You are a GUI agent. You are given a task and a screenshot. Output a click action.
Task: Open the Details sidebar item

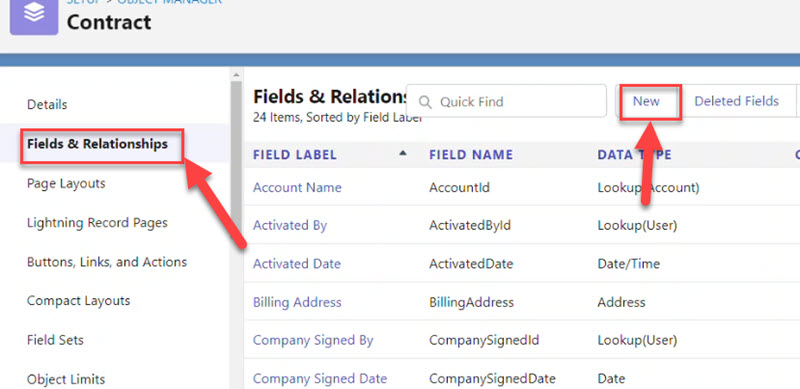(47, 105)
